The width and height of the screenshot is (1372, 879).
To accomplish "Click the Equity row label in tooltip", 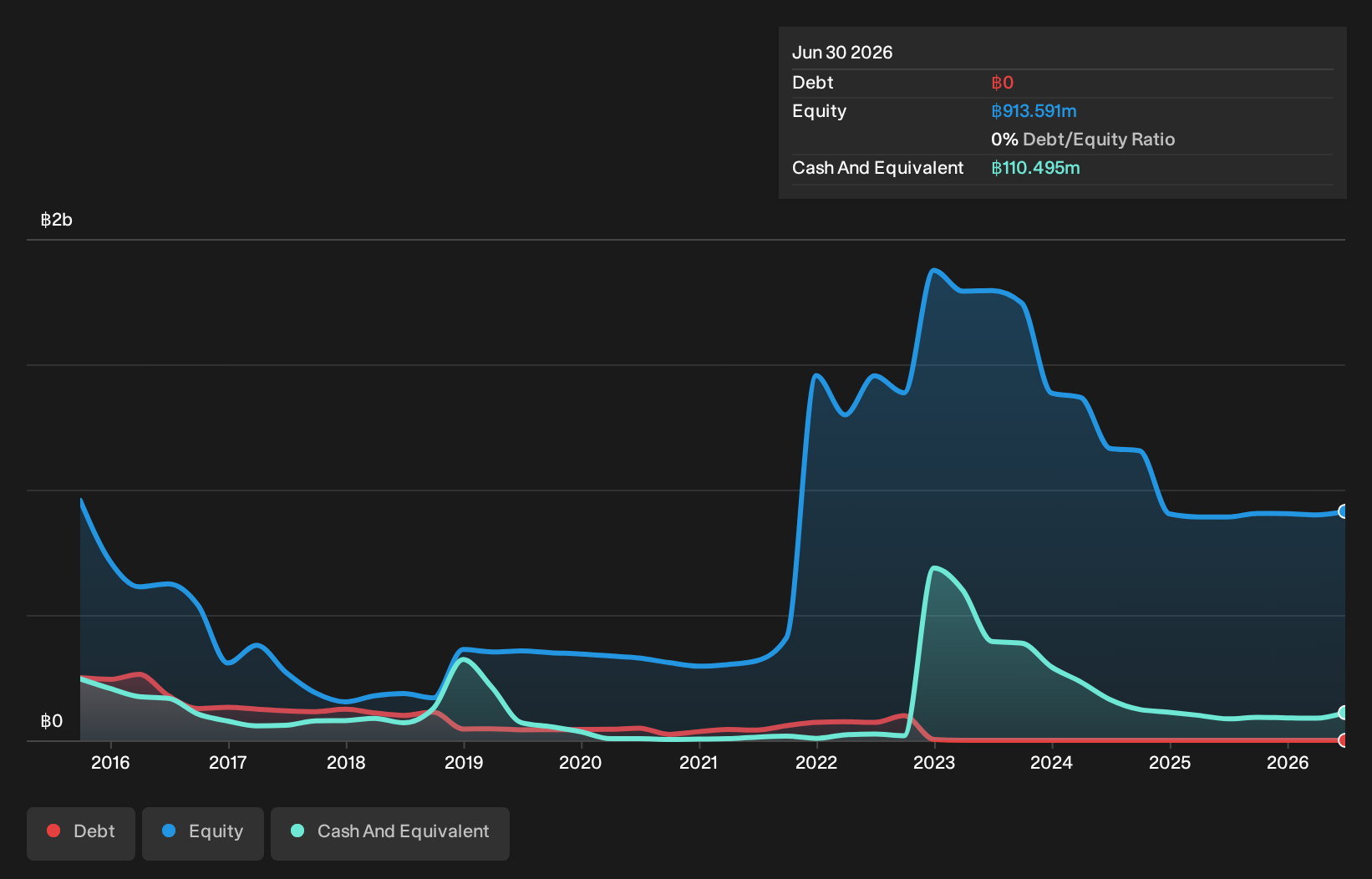I will (x=820, y=111).
